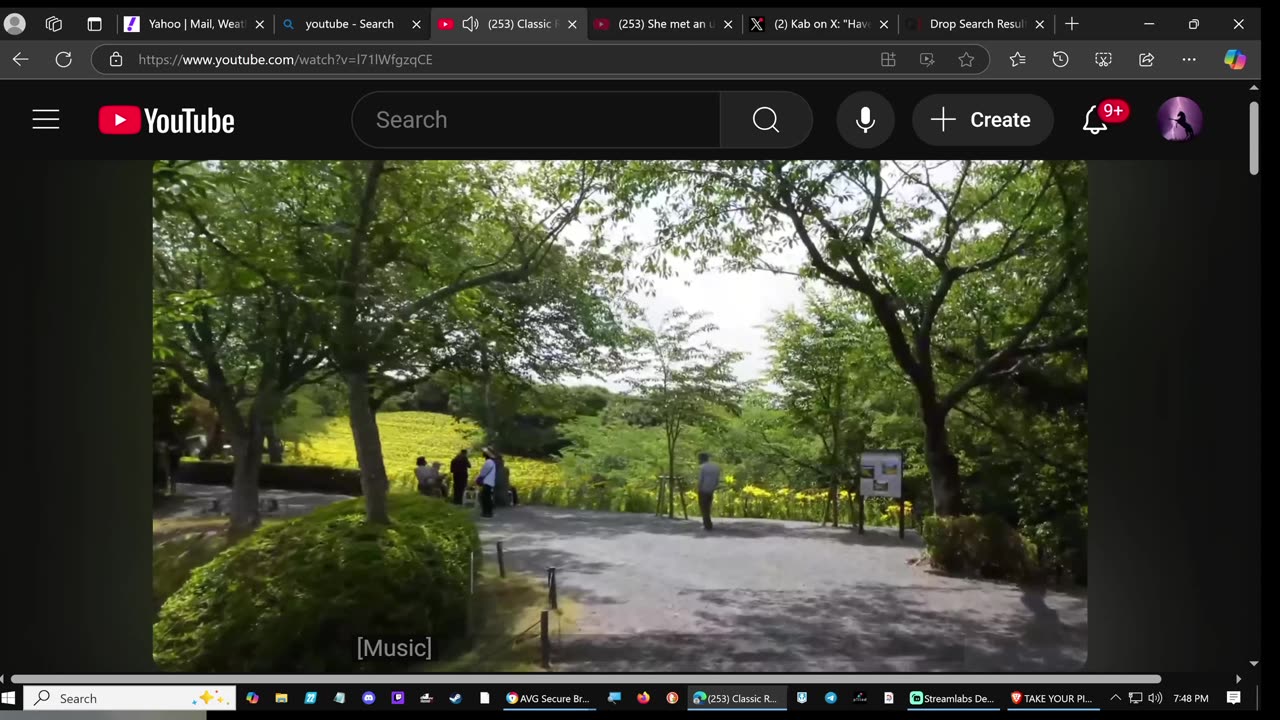Open the Share button in Edge toolbar
This screenshot has width=1280, height=720.
1146,60
